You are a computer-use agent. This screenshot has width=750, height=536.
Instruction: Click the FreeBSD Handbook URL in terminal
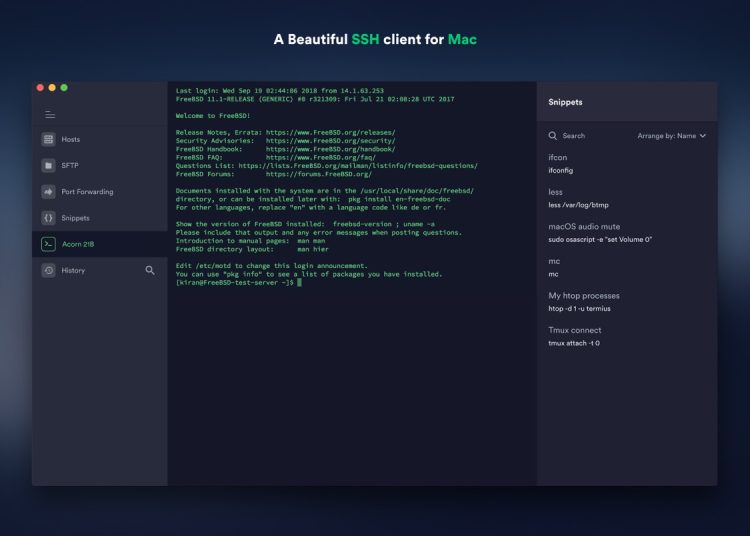[328, 149]
